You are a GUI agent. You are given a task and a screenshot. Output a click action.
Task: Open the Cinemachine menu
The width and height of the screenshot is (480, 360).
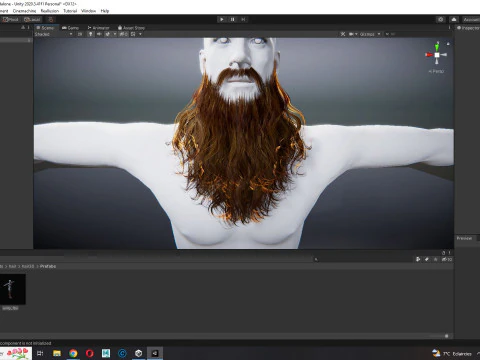24,11
